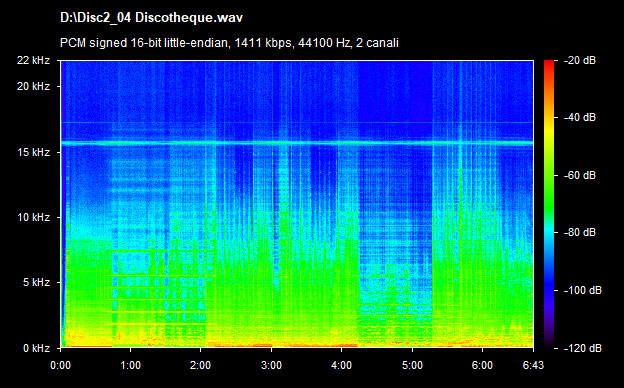Click the 15 kHz frequency axis label
Image resolution: width=624 pixels, height=388 pixels.
(x=33, y=152)
